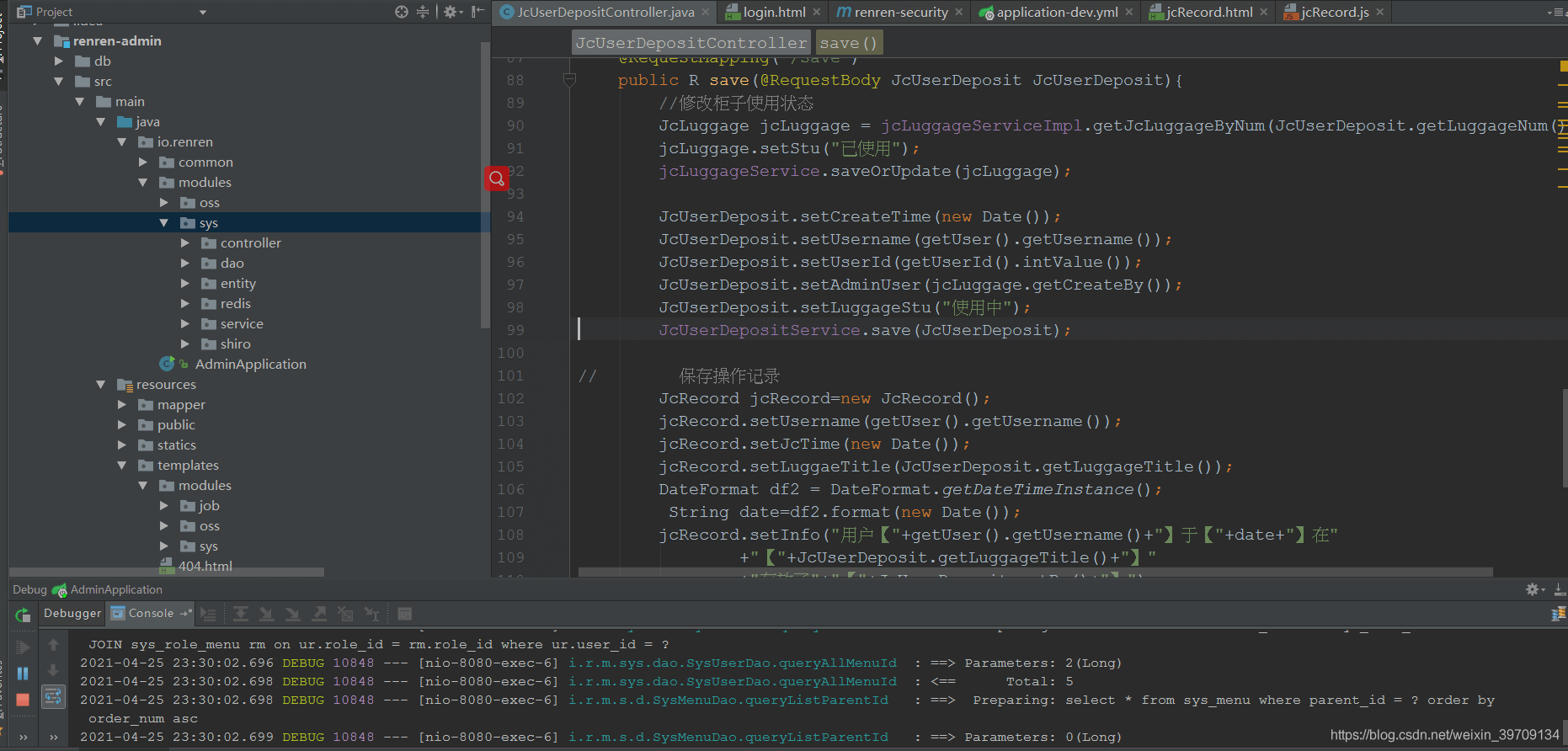Open the Evaluate Expression calculator icon

(x=404, y=614)
